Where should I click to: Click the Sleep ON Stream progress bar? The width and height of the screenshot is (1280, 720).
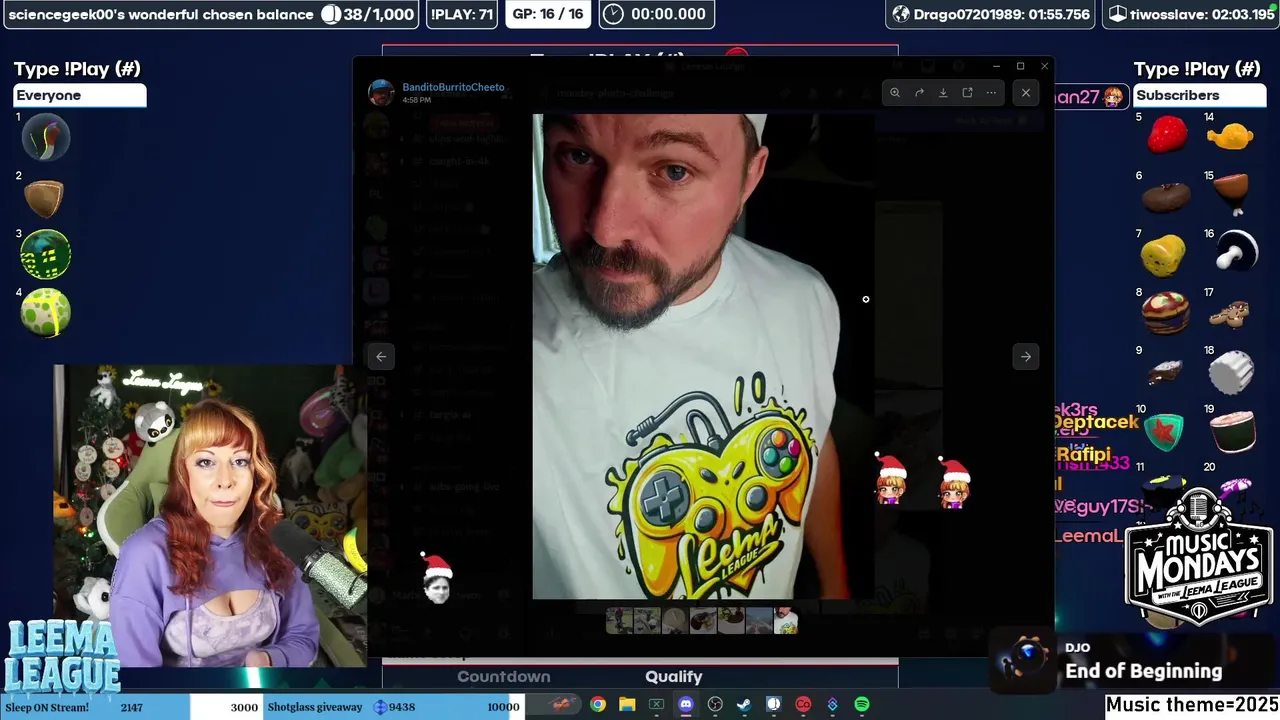click(132, 707)
